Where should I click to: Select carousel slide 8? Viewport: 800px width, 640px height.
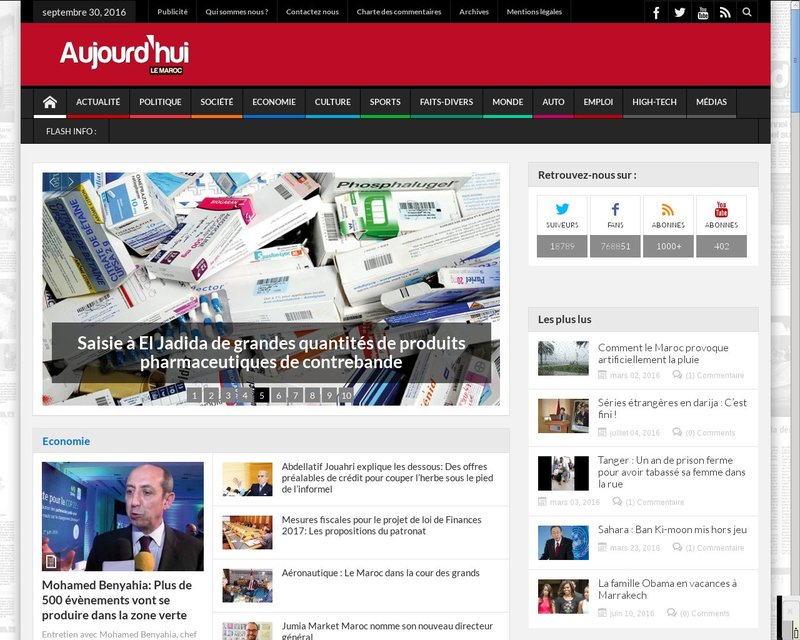(x=313, y=396)
